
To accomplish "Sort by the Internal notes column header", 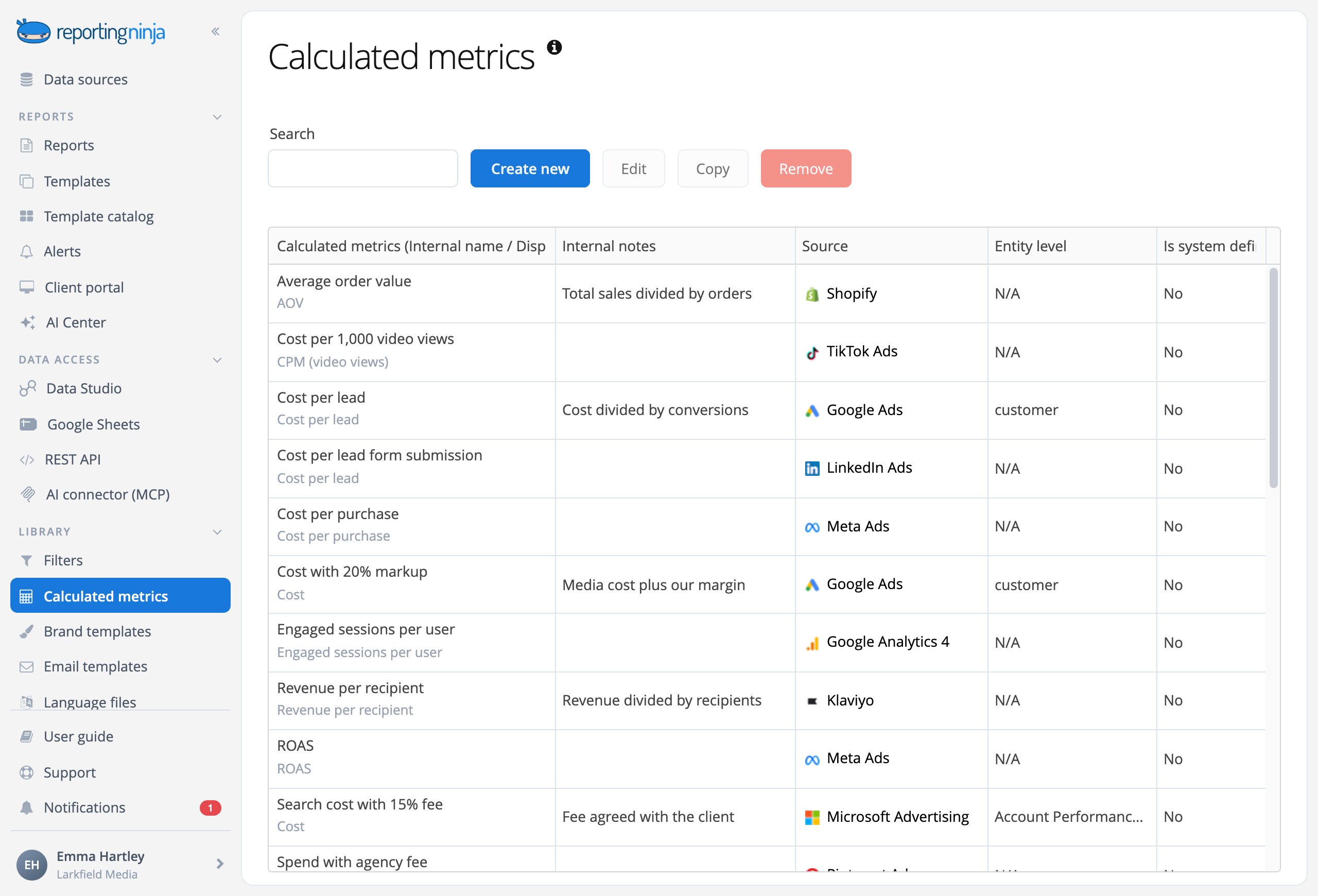I will [675, 246].
